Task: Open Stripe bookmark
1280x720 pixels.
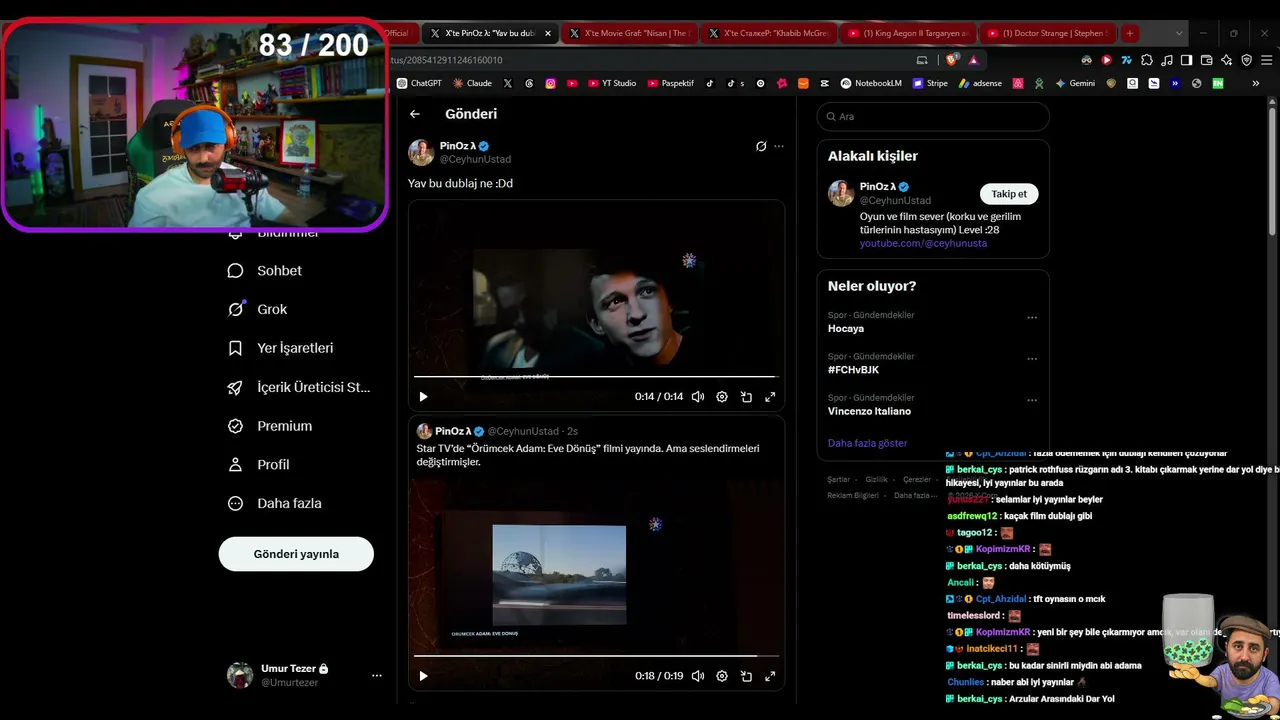Action: point(930,83)
